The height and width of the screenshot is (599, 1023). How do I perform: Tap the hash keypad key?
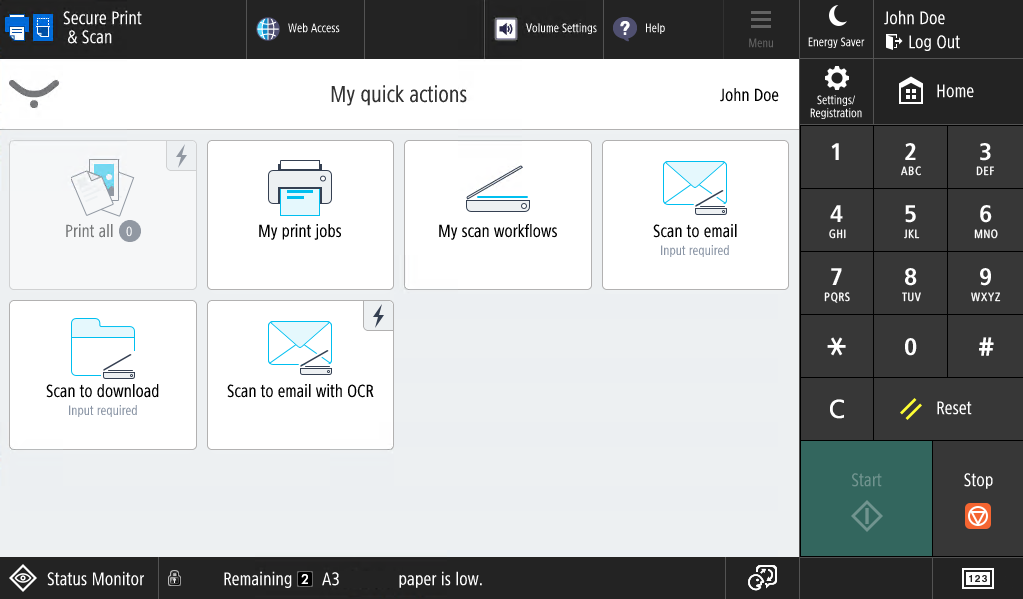985,346
